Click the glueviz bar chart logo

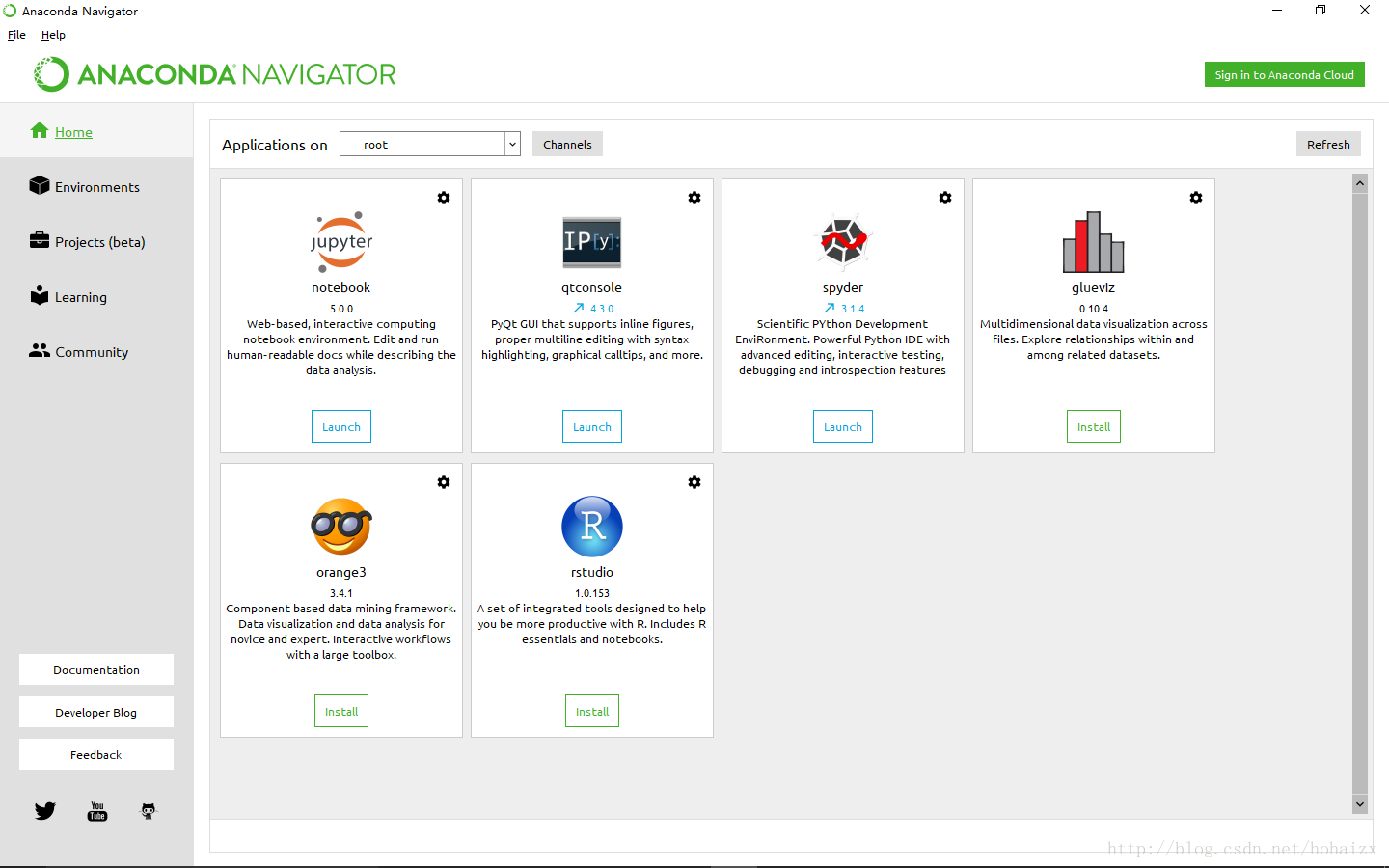1094,242
